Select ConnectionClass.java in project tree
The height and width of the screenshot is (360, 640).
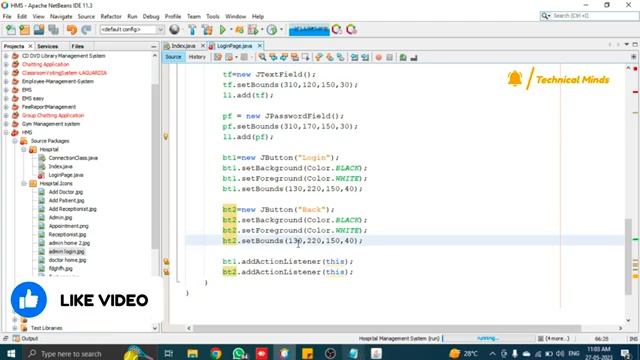coord(73,158)
